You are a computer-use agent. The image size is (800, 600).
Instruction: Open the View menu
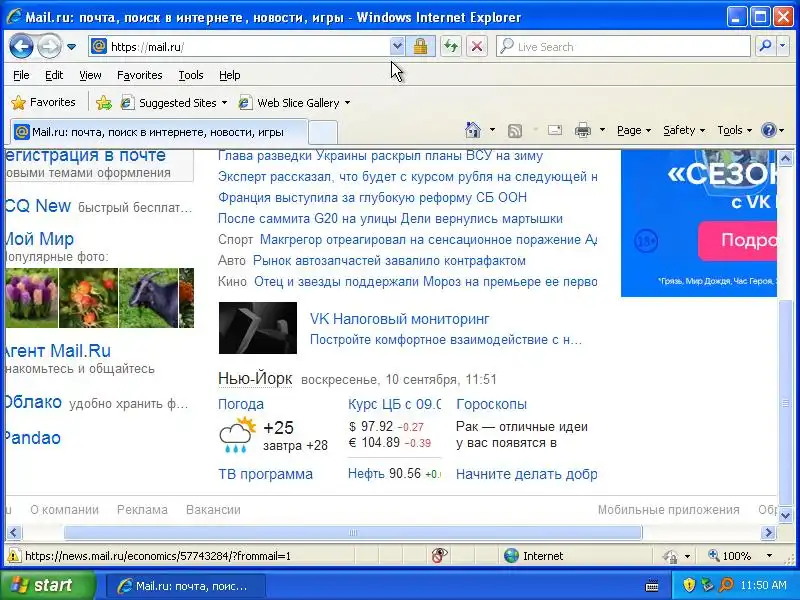point(90,76)
